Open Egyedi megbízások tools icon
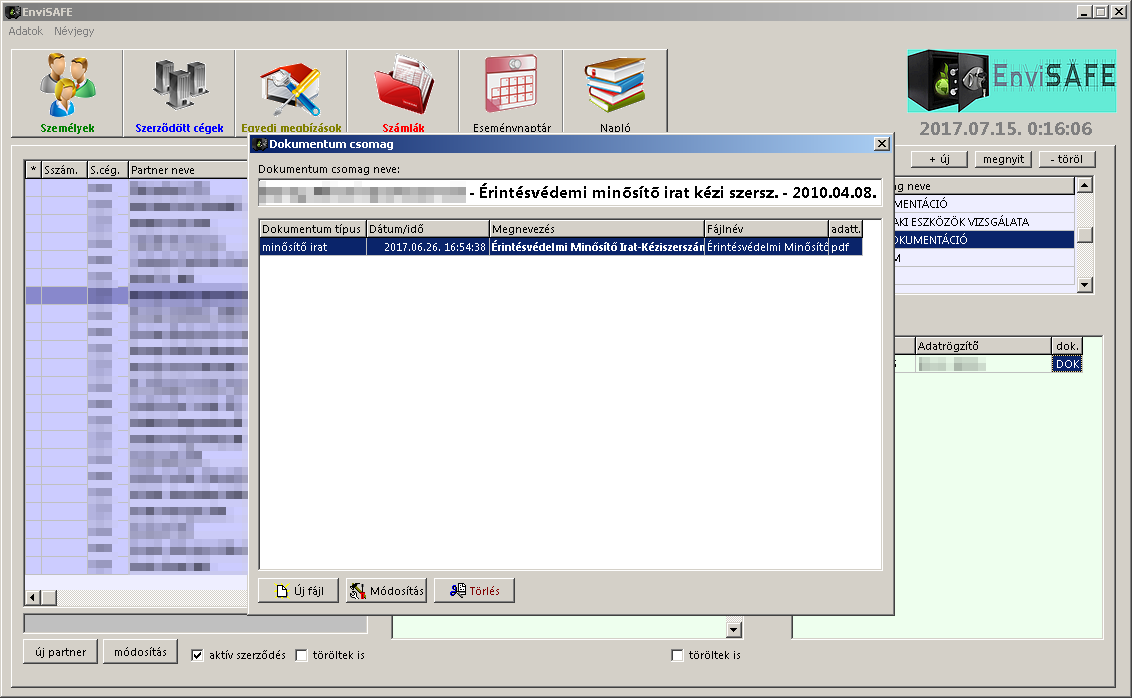The height and width of the screenshot is (698, 1132). [x=291, y=92]
